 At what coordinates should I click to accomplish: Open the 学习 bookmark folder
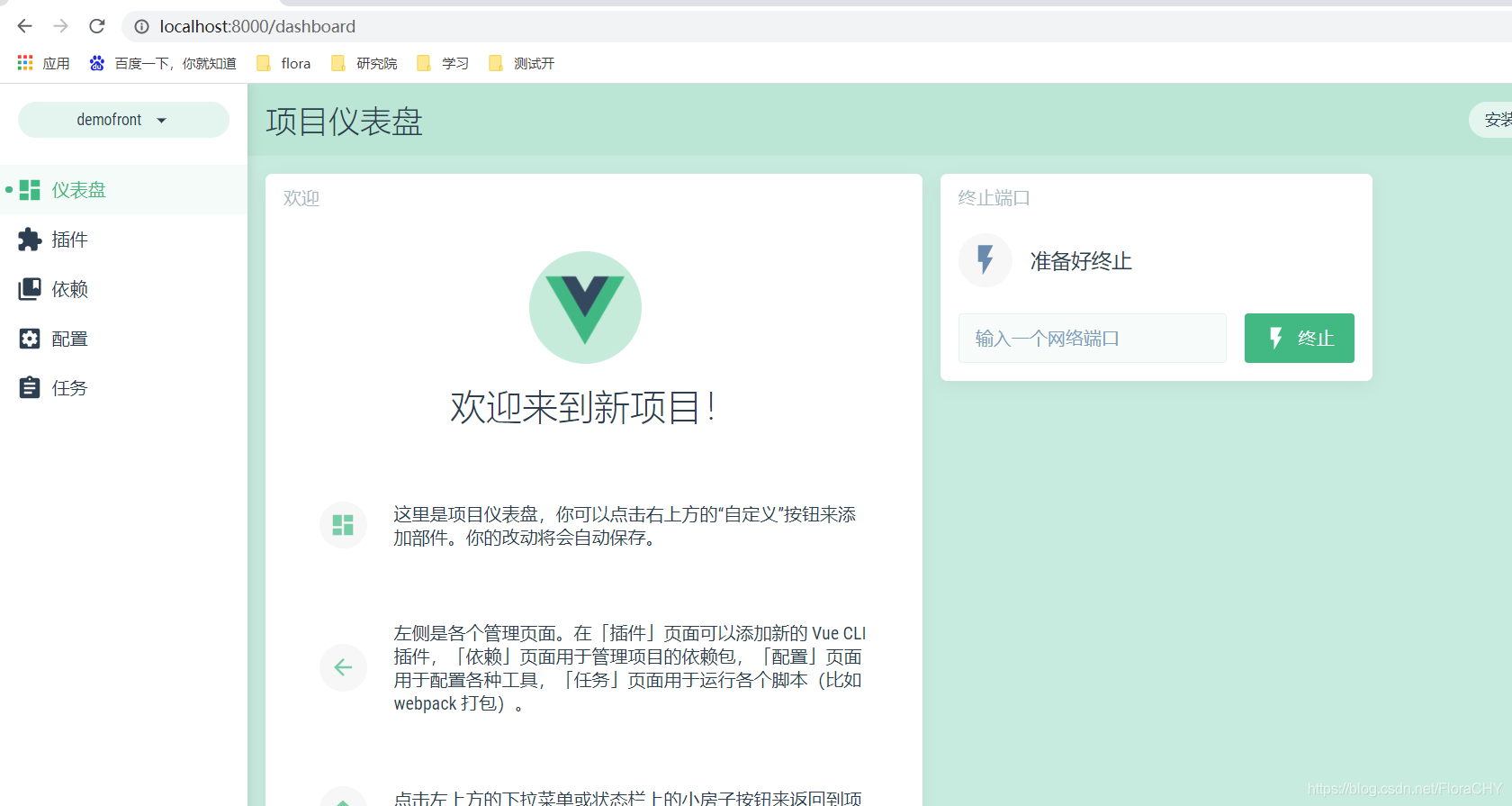[443, 63]
